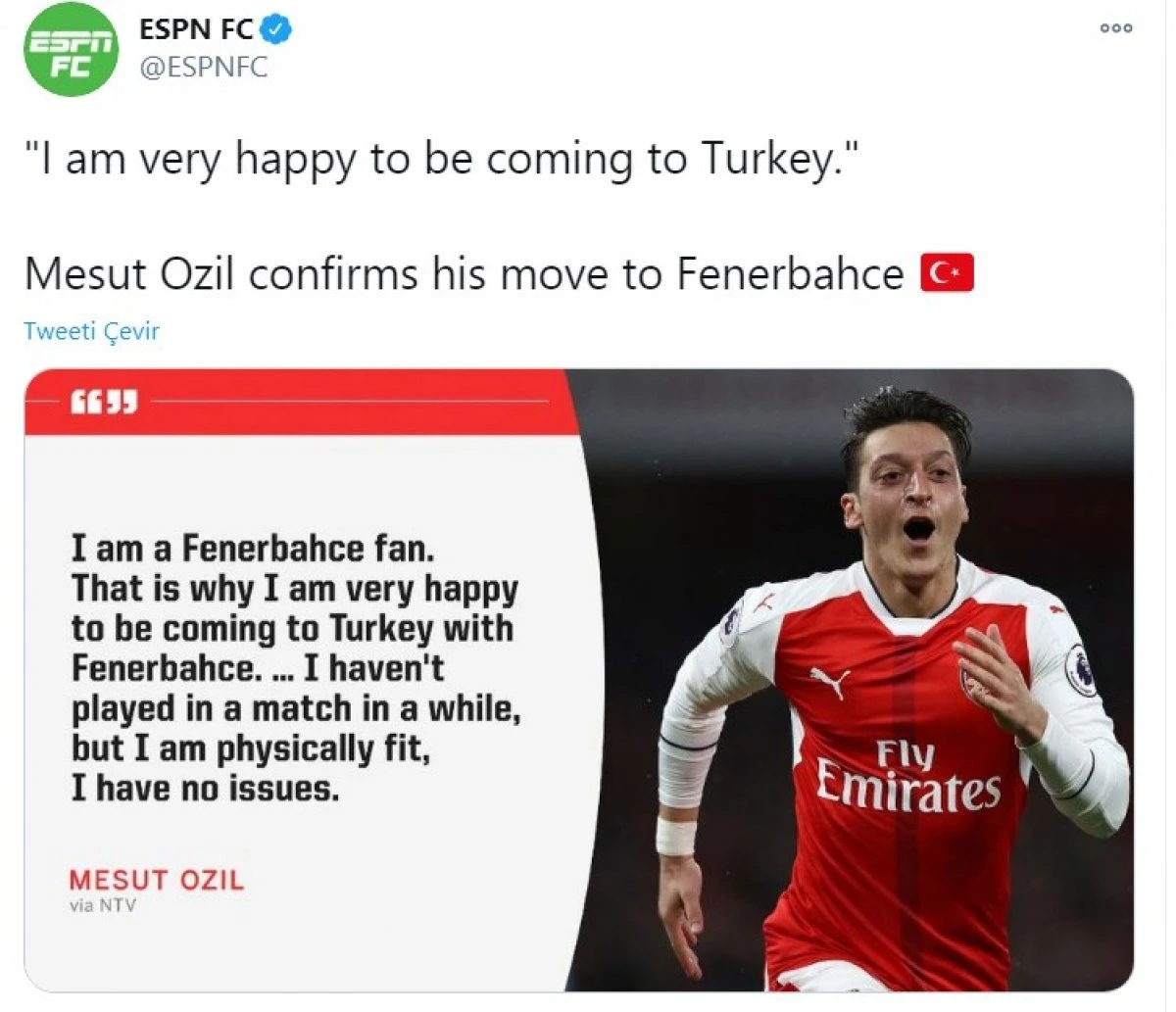Viewport: 1176px width, 1012px height.
Task: Click the Turkish flag emoji
Action: coord(947,274)
